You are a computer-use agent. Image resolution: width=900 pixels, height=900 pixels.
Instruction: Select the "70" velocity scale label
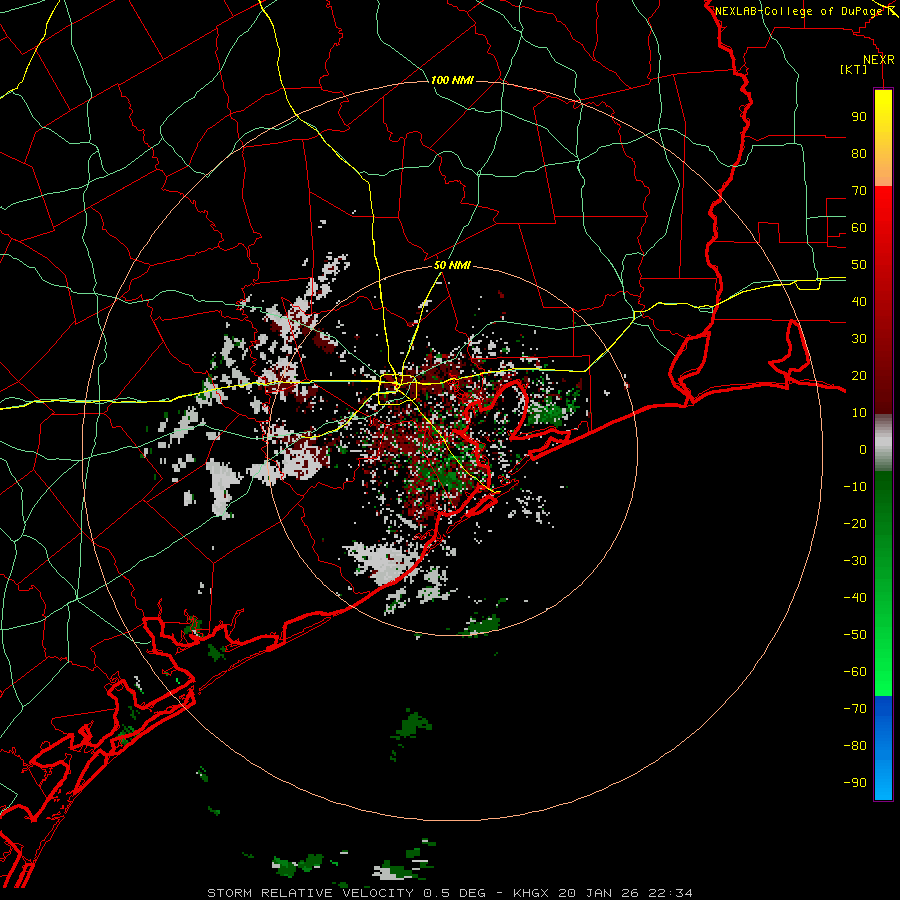(859, 191)
